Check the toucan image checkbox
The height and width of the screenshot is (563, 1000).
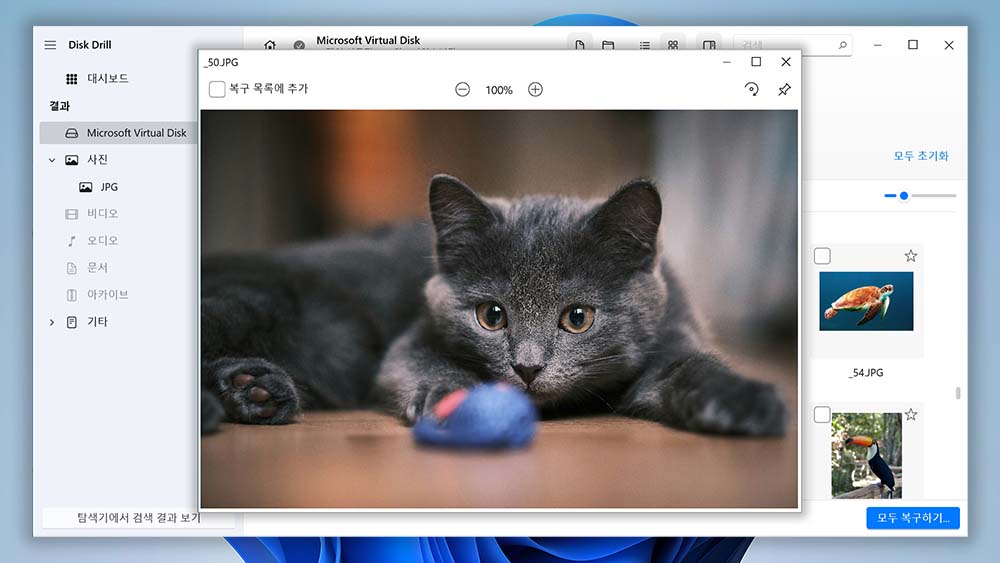(822, 415)
